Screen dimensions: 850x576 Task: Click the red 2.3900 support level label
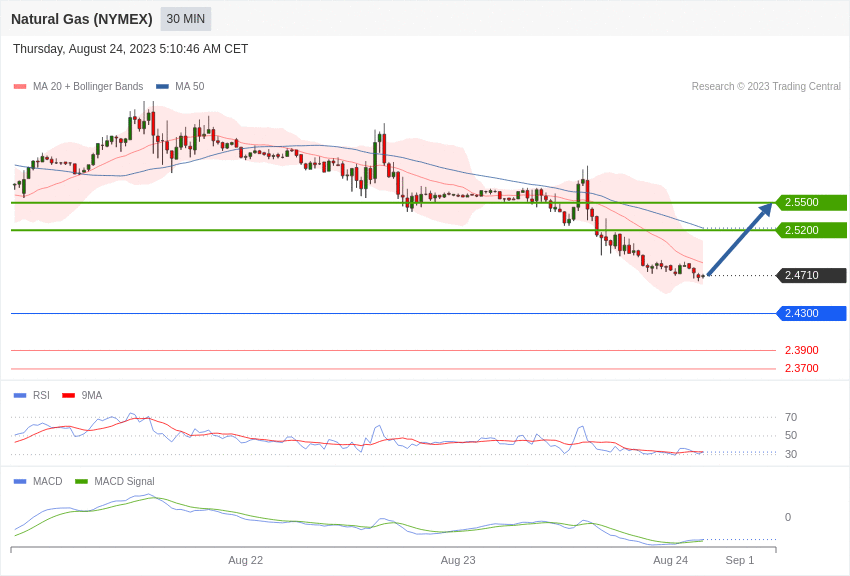802,351
